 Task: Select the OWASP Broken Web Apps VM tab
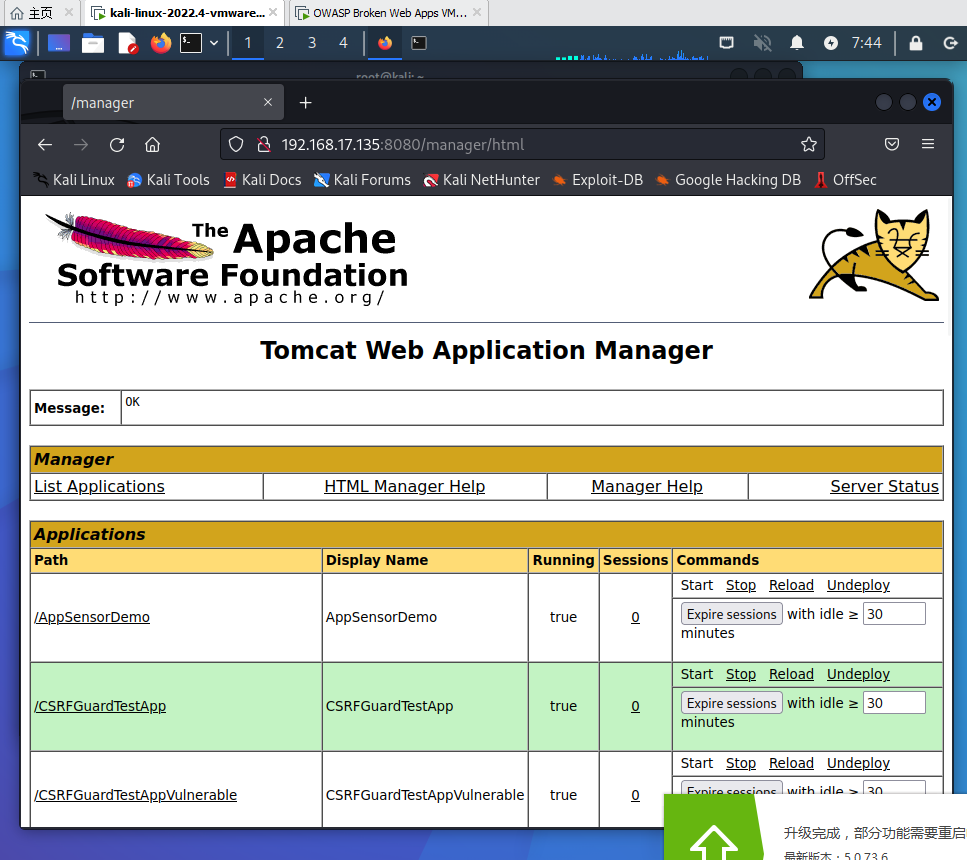388,13
